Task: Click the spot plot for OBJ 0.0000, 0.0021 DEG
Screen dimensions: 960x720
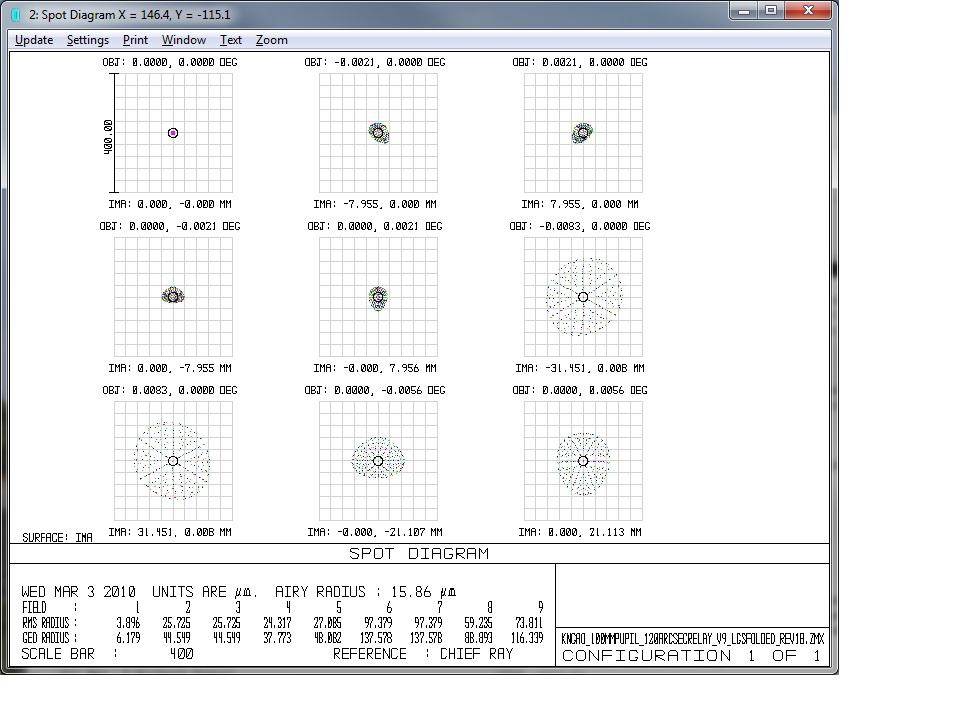Action: 378,297
